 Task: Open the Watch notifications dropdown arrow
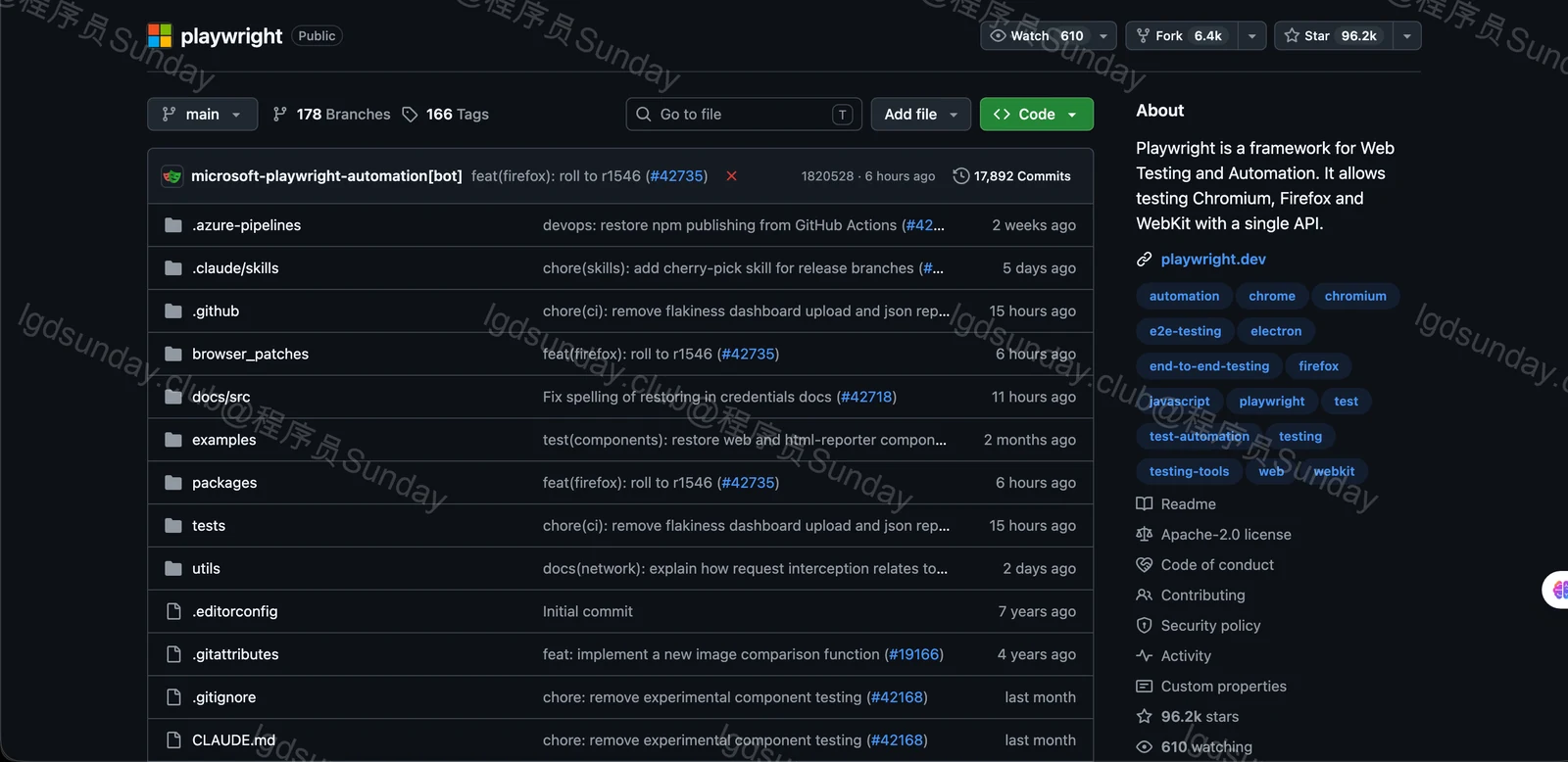coord(1103,36)
